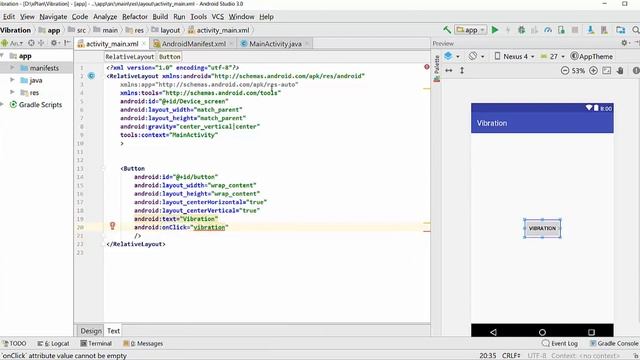
Task: Click the Button breadcrumb in editor
Action: pos(169,57)
